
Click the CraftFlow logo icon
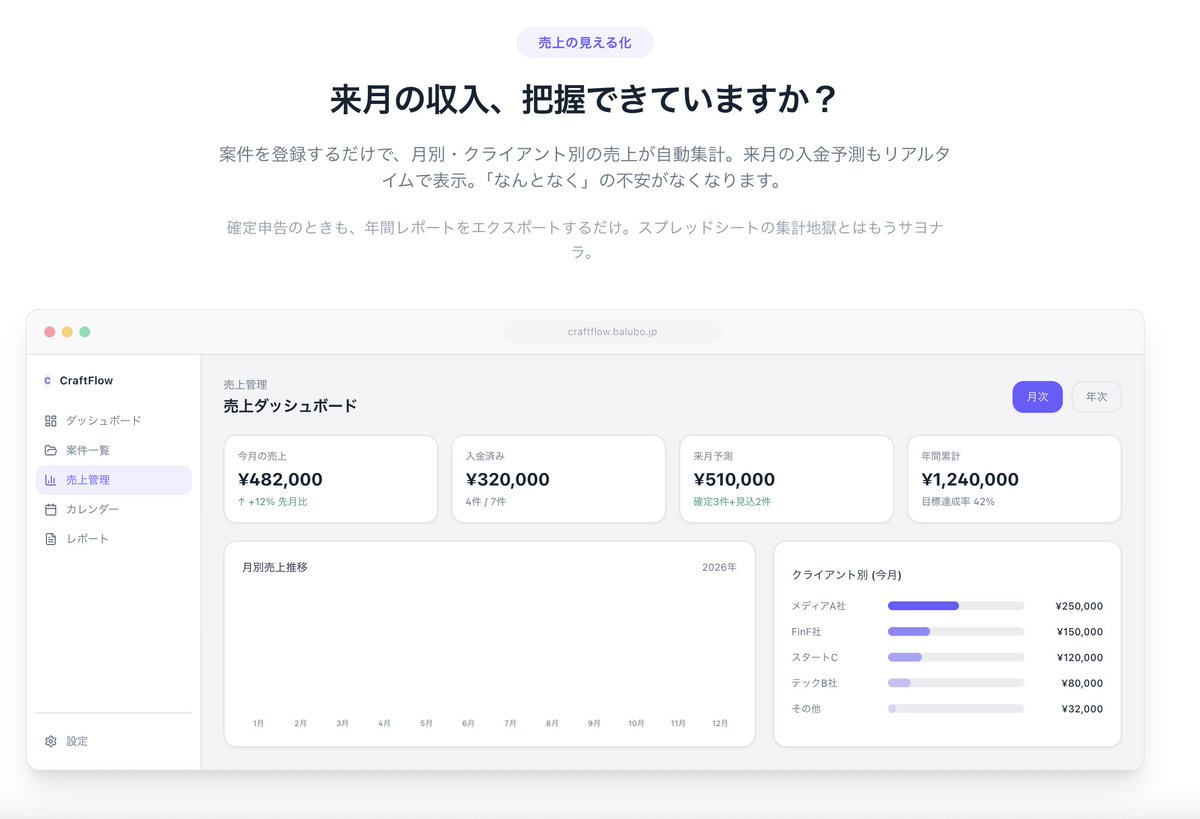coord(47,381)
